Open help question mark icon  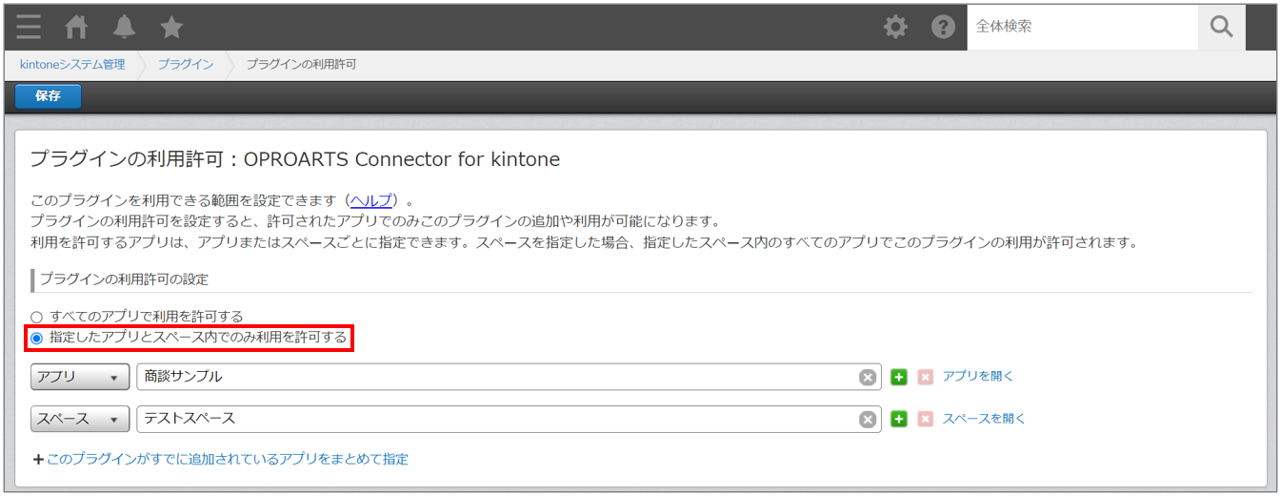943,27
